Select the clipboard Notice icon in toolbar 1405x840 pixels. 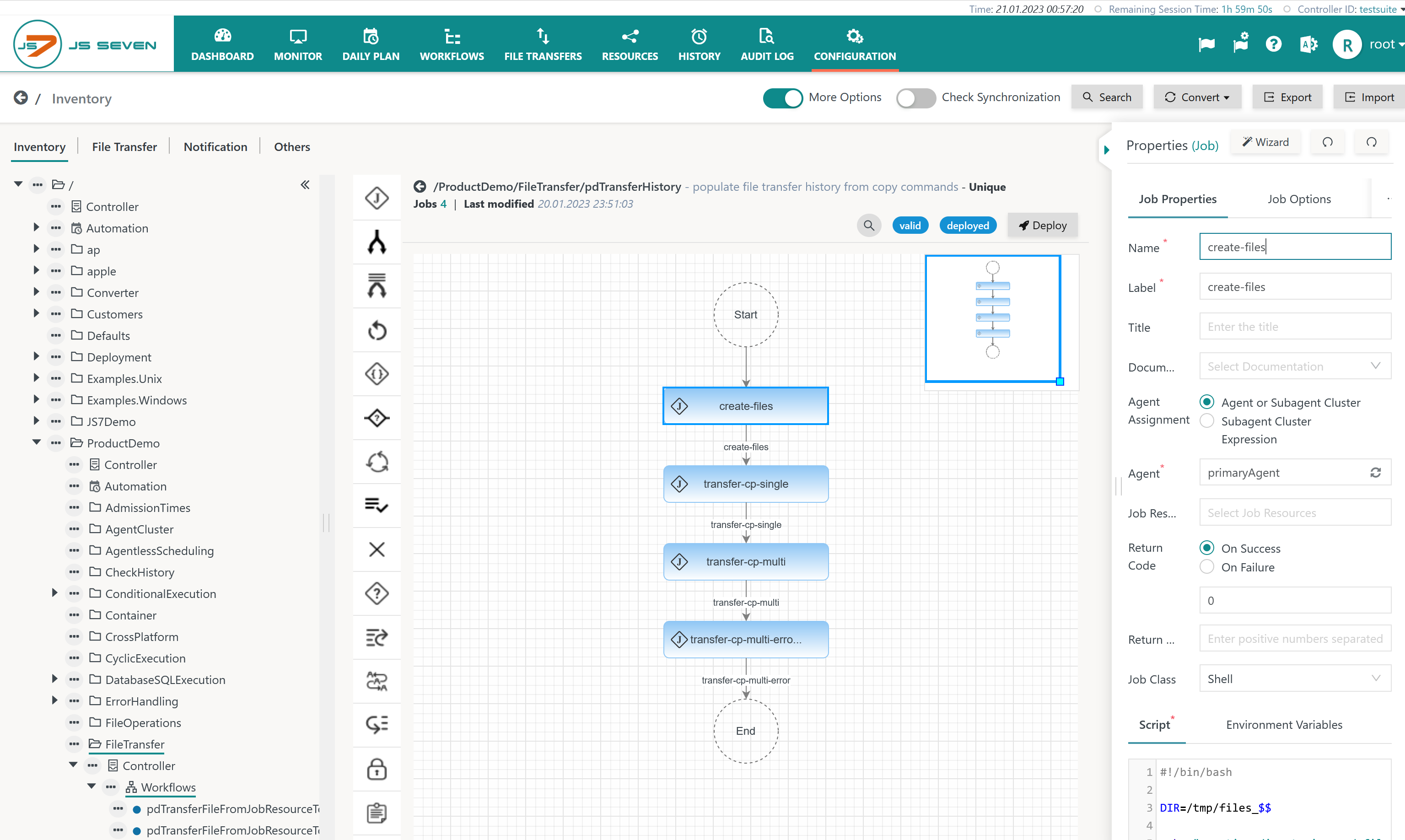click(x=376, y=813)
